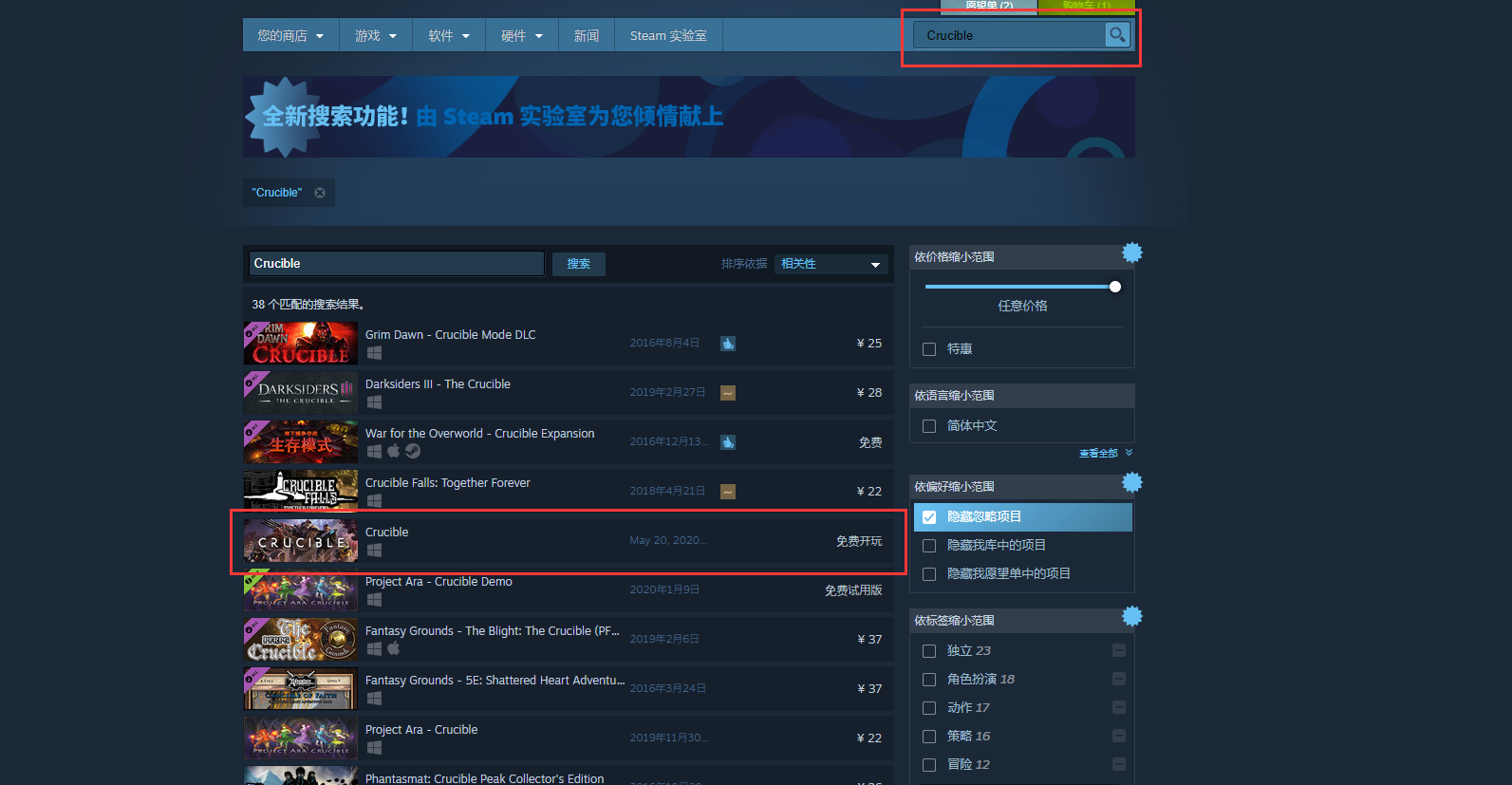Click Windows icon under Crucible Falls: Together Forever
1512x785 pixels.
(374, 501)
